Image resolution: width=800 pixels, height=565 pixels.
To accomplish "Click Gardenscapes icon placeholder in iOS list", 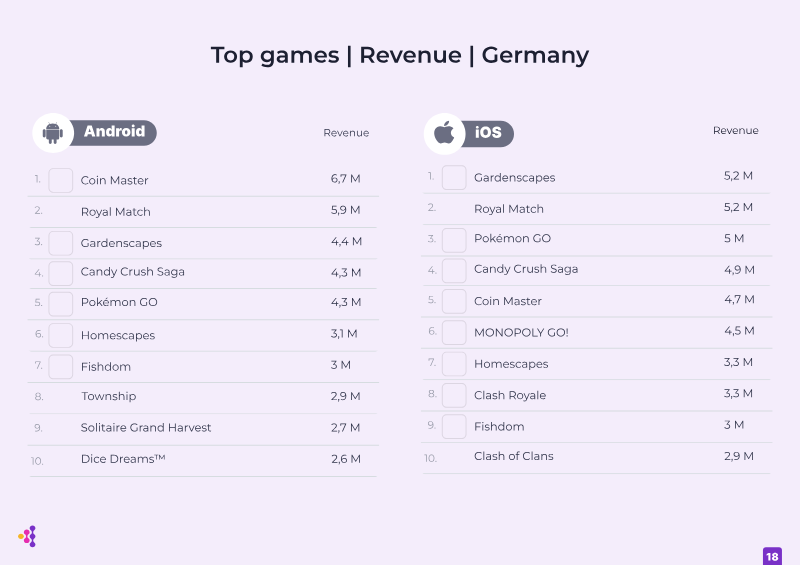I will click(454, 178).
